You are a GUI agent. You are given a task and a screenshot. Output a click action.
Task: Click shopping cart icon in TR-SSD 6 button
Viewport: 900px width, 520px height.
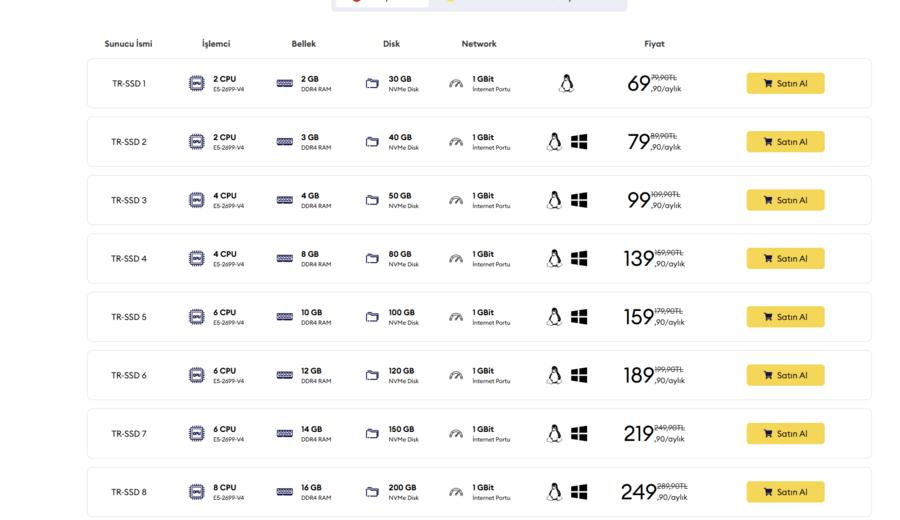click(x=768, y=375)
